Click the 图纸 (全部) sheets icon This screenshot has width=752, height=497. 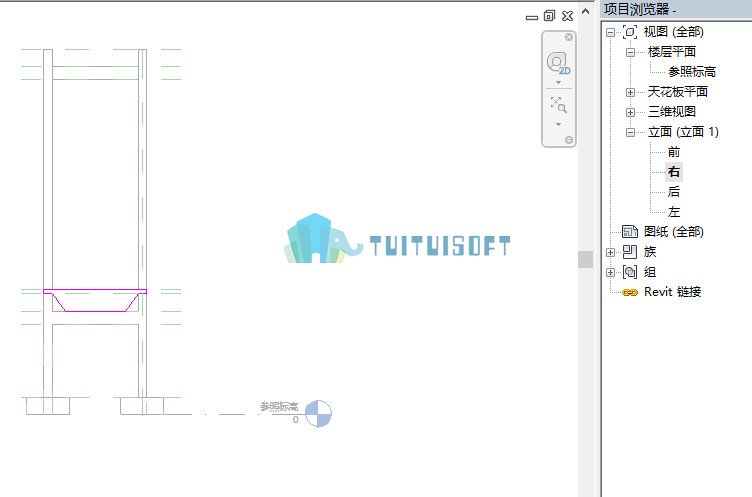[630, 231]
